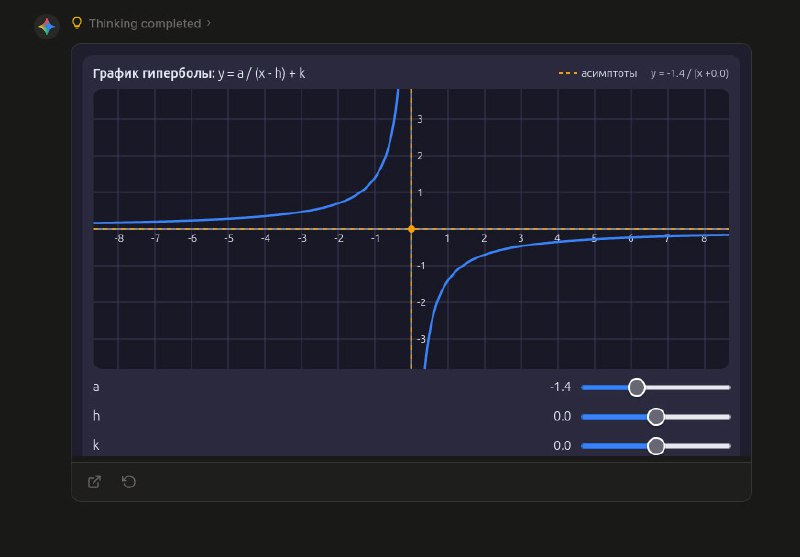The width and height of the screenshot is (800, 557).
Task: Expand the Thinking completed chevron
Action: click(x=209, y=23)
